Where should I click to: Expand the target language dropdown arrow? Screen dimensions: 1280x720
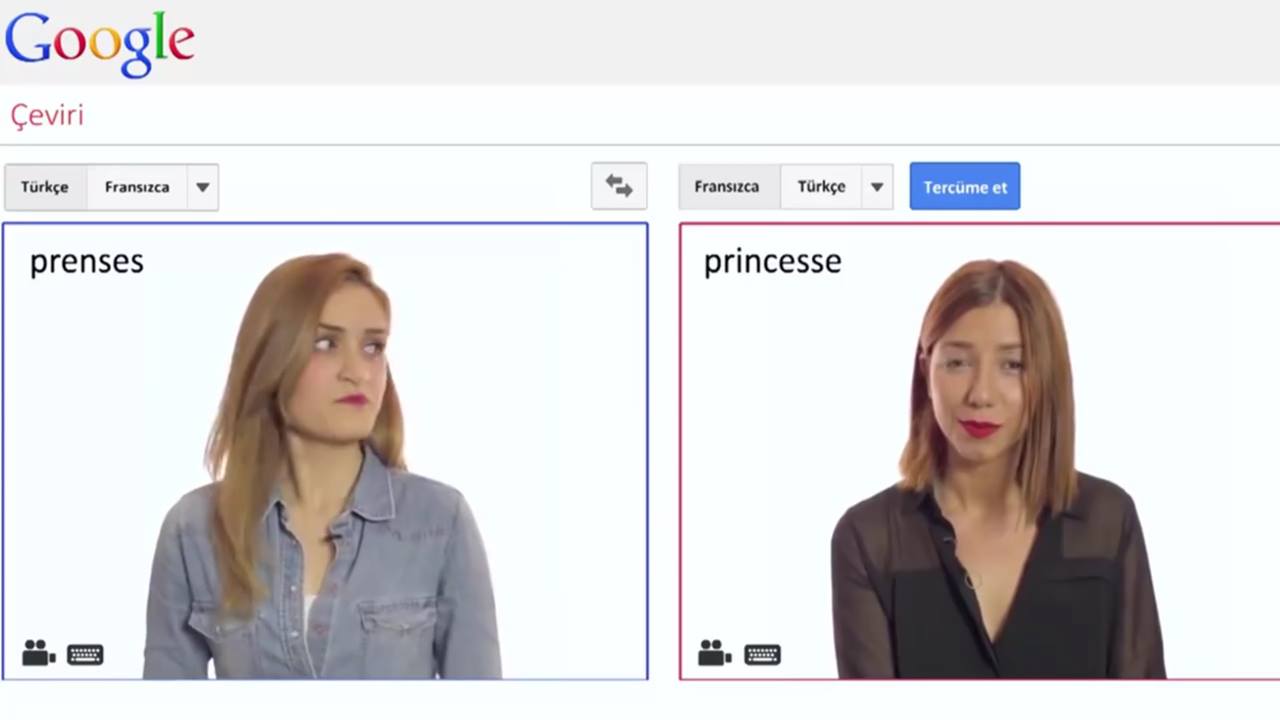[x=876, y=187]
